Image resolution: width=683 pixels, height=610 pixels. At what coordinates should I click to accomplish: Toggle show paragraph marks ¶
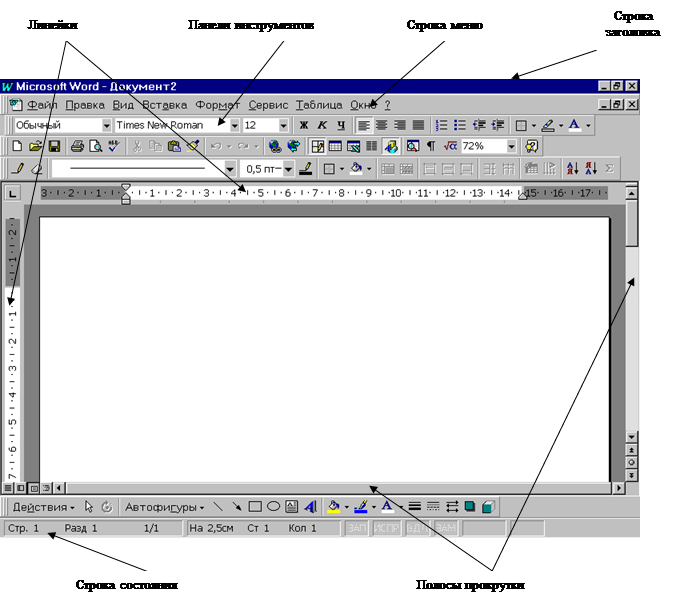point(431,146)
